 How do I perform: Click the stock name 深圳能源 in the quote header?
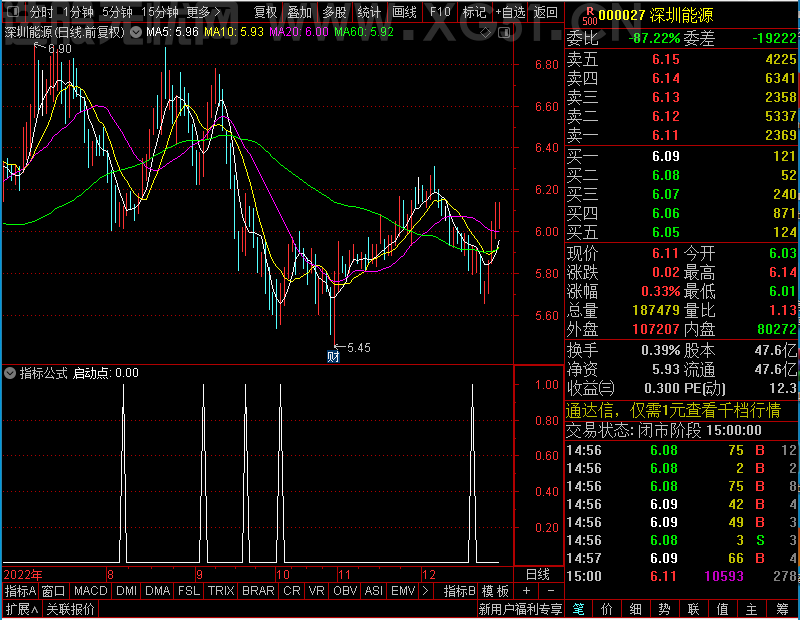coord(682,16)
